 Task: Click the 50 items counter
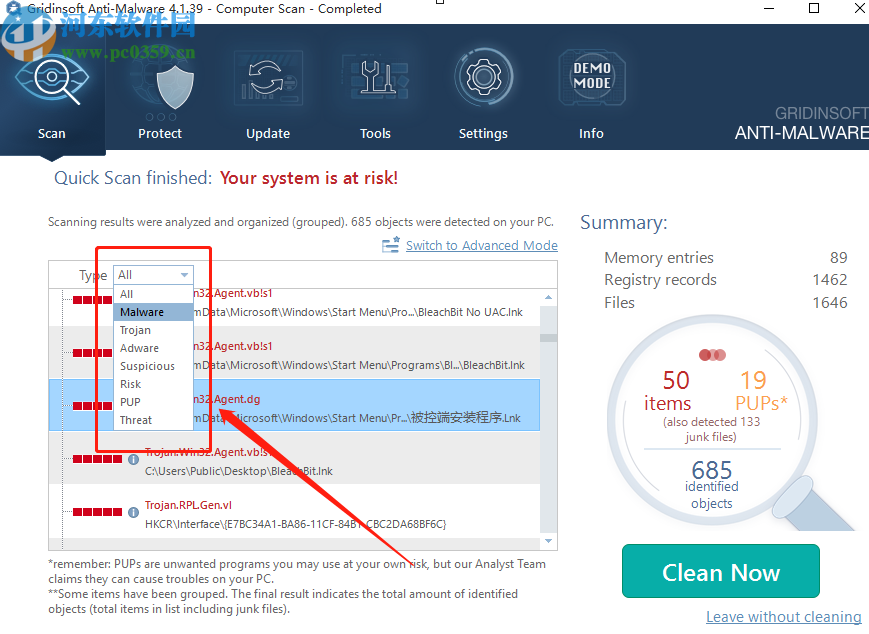(668, 391)
